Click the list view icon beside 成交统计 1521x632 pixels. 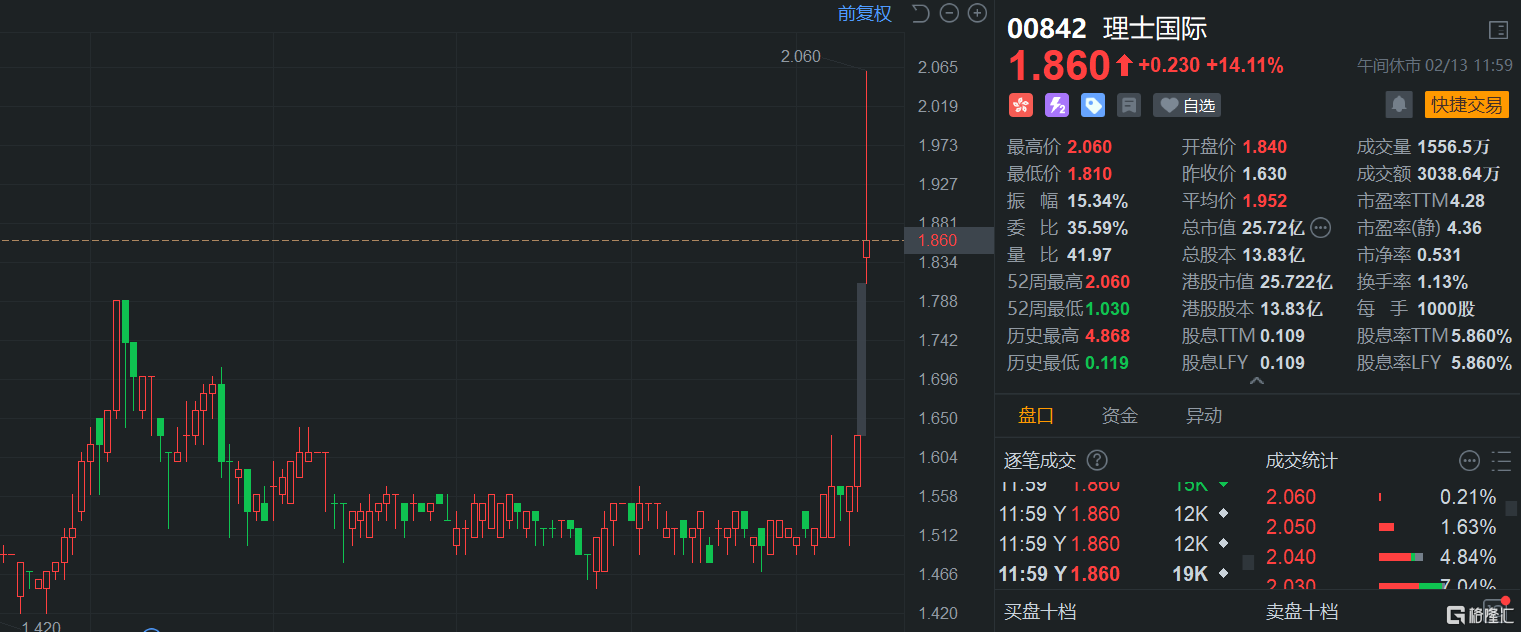click(x=1501, y=461)
